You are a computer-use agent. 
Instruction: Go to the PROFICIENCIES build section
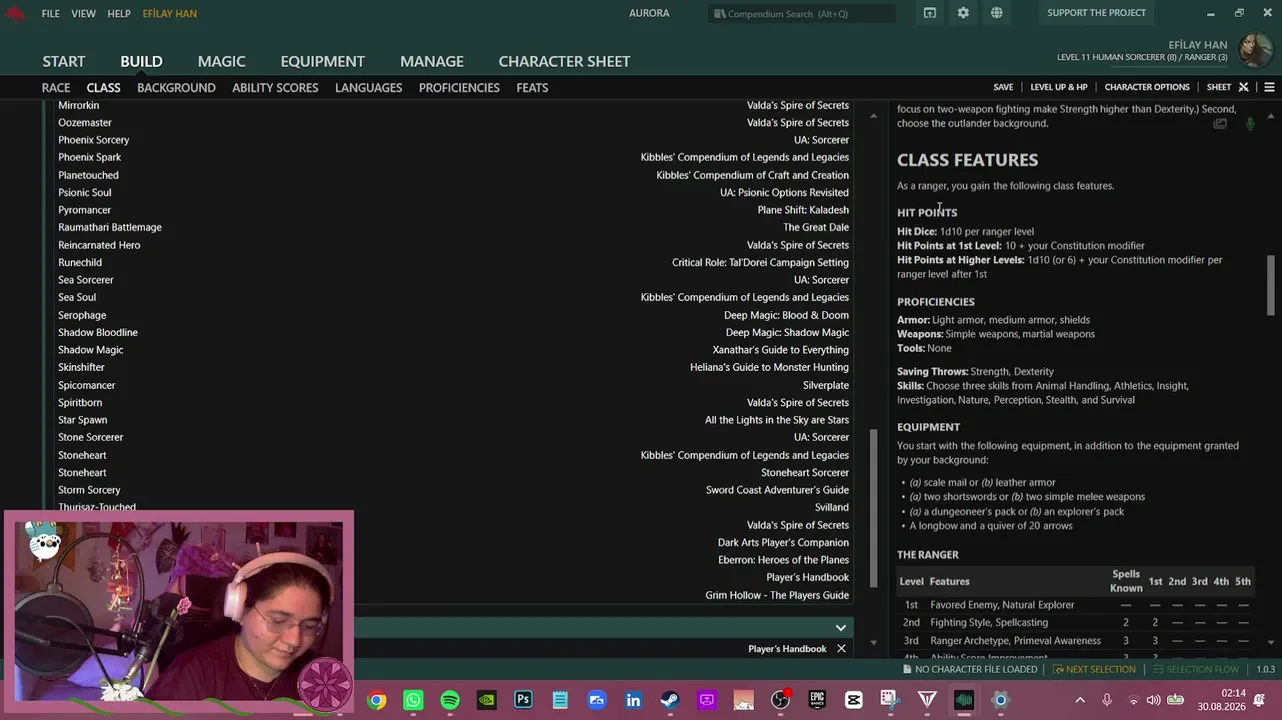tap(459, 88)
